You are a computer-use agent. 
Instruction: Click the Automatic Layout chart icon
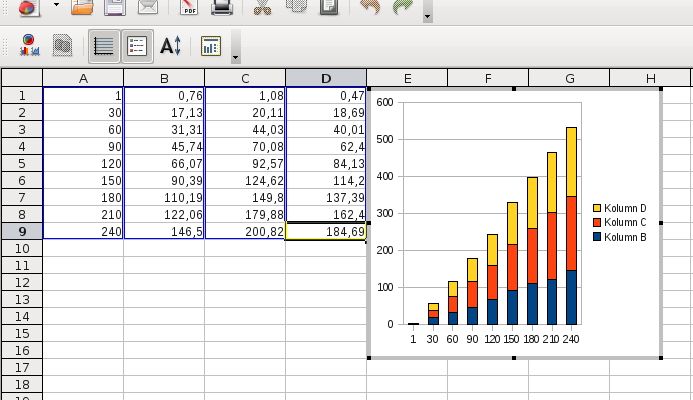click(211, 46)
